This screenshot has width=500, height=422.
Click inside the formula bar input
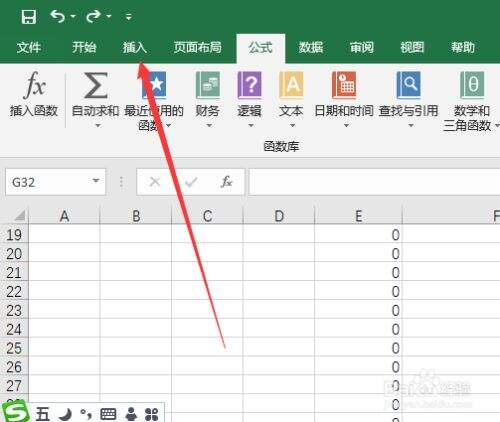374,182
